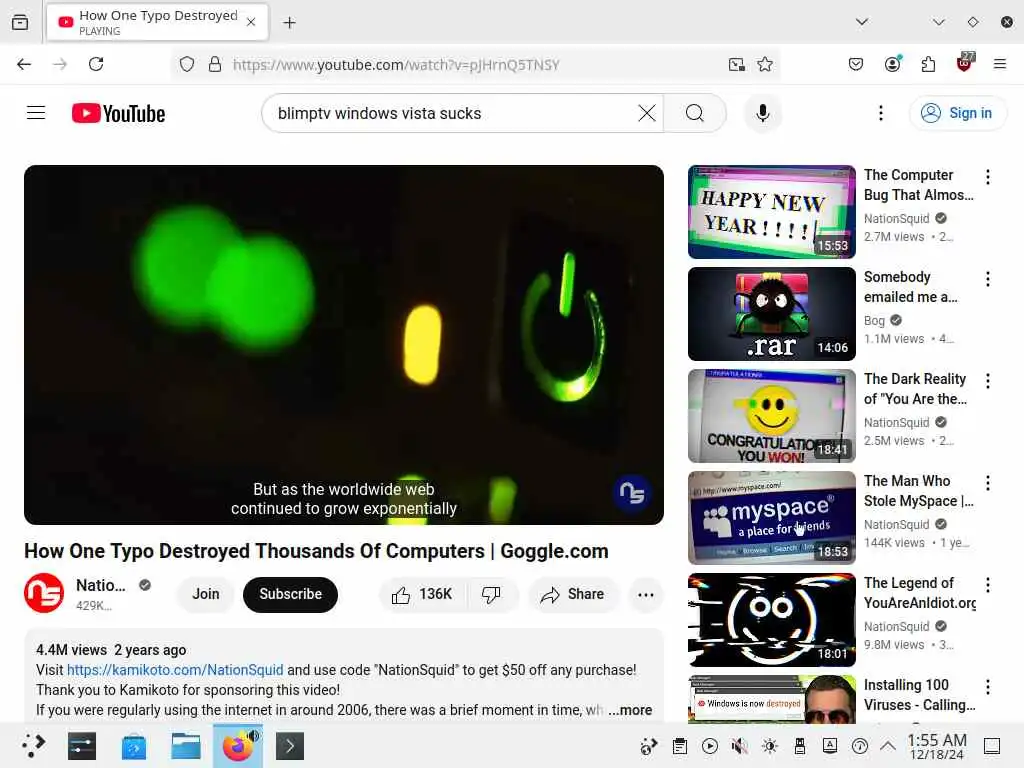Image resolution: width=1024 pixels, height=768 pixels.
Task: Open Discover software store taskbar icon
Action: pyautogui.click(x=134, y=746)
